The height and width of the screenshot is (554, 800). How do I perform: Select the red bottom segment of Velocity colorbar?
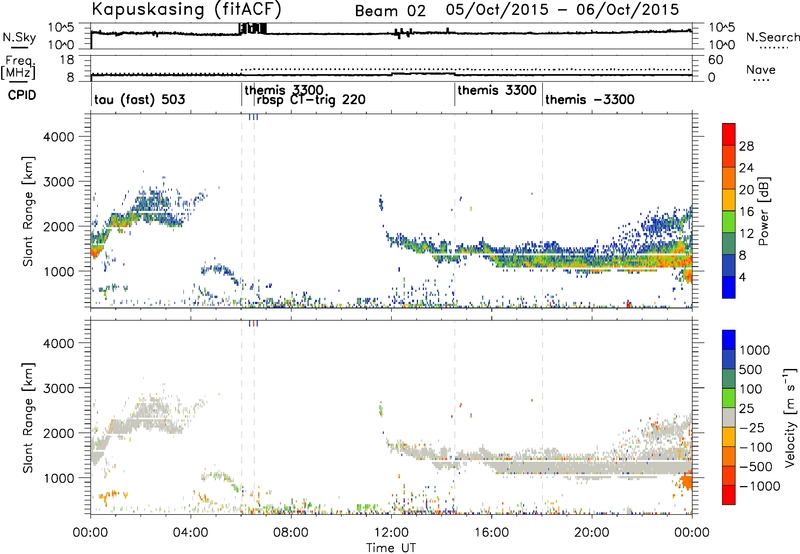729,495
